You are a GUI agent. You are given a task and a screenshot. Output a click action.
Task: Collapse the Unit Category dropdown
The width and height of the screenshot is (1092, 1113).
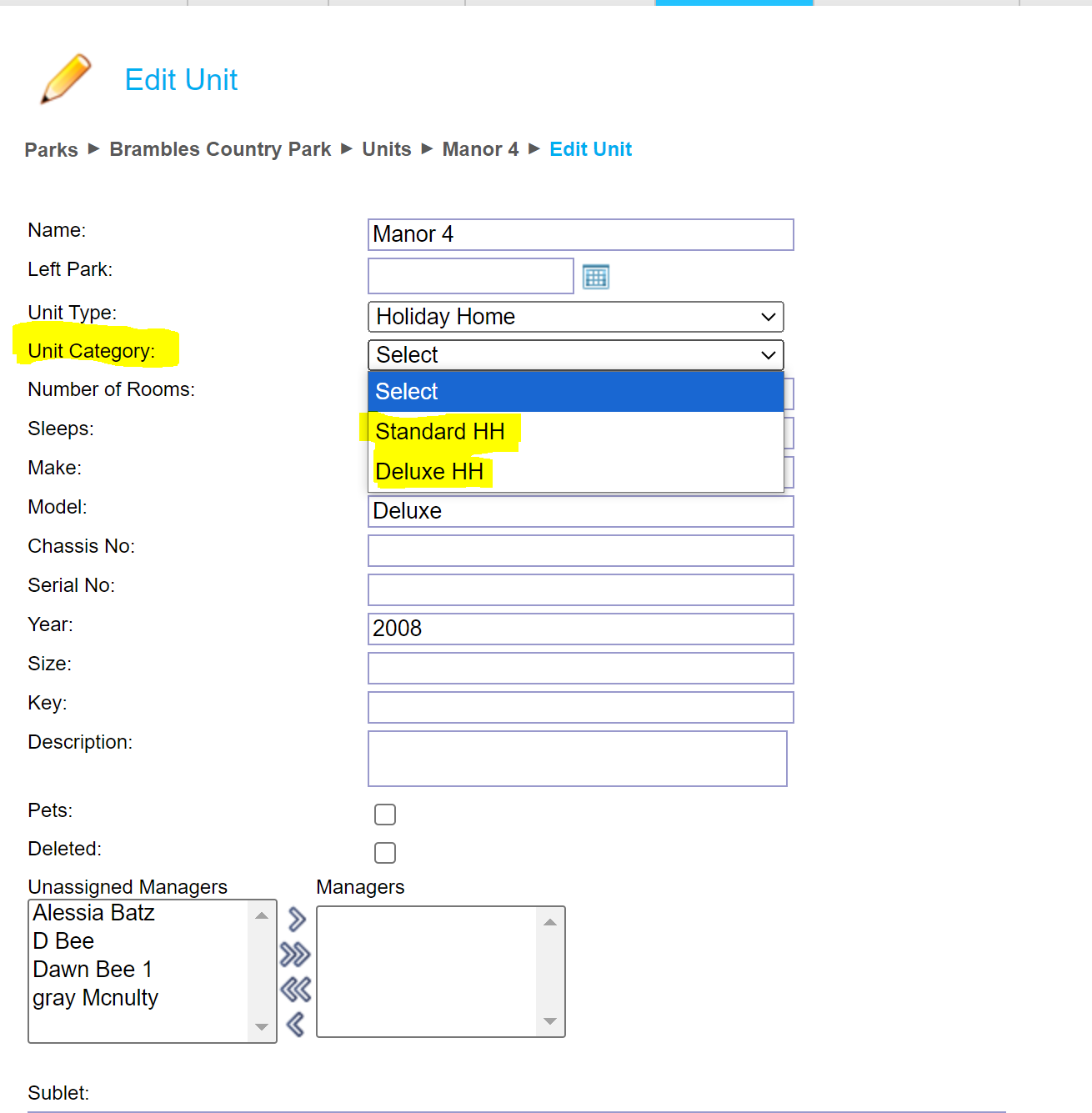pyautogui.click(x=575, y=355)
